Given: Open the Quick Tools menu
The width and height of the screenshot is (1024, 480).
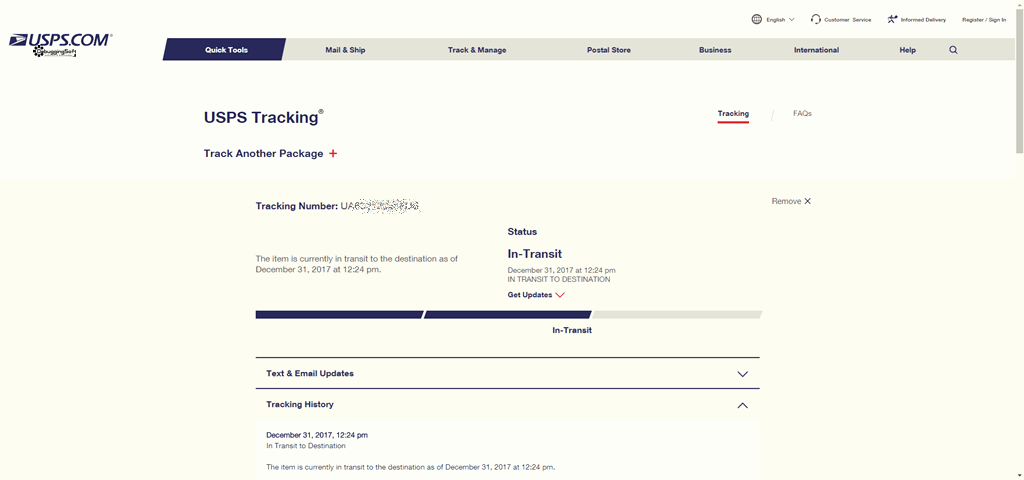Looking at the screenshot, I should pos(224,50).
